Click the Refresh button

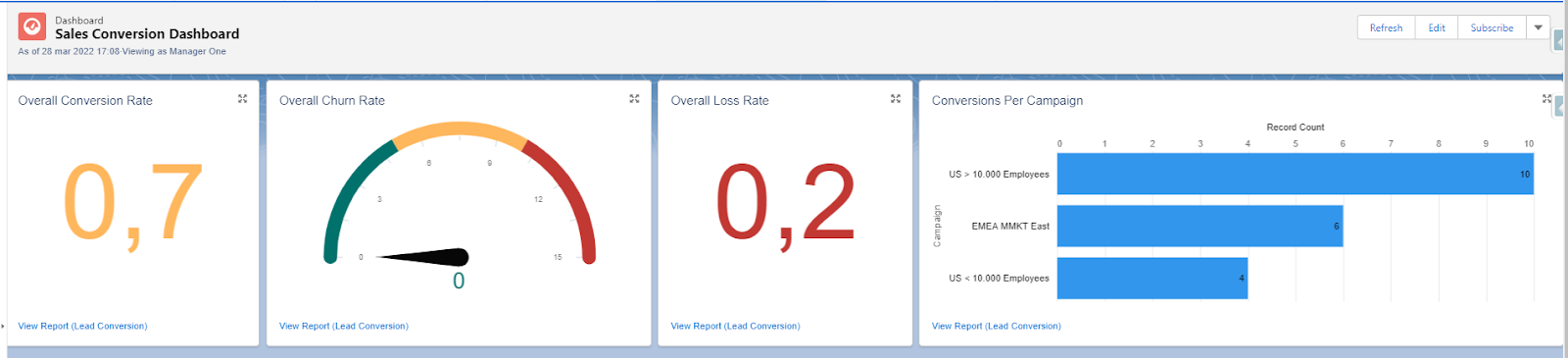(x=1386, y=27)
